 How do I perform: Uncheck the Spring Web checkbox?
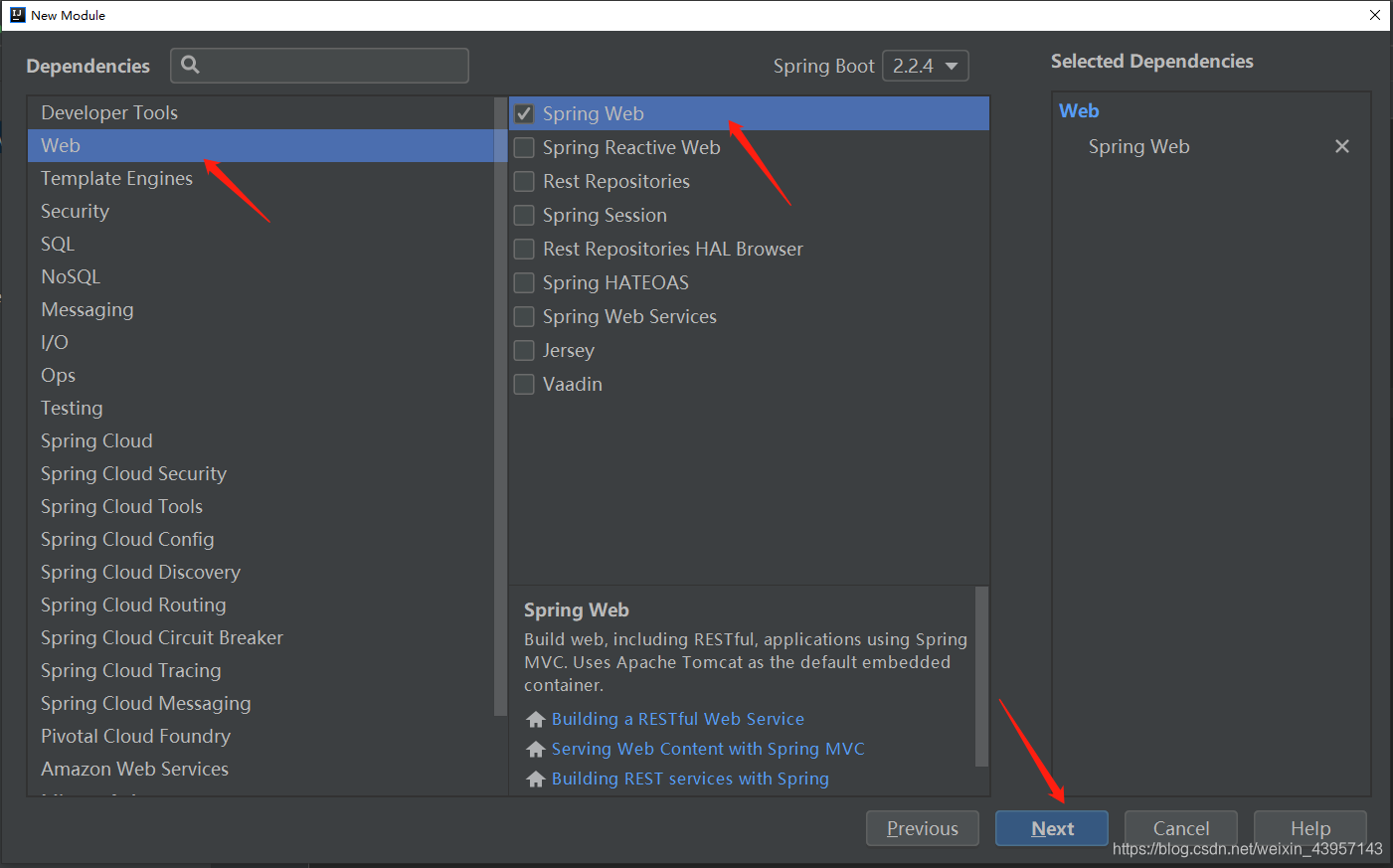point(524,113)
